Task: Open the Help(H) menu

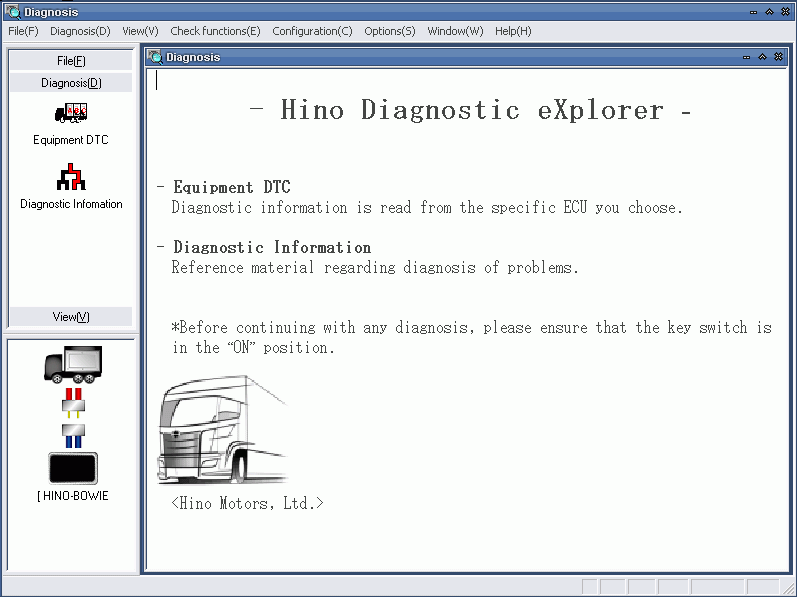Action: pos(513,31)
